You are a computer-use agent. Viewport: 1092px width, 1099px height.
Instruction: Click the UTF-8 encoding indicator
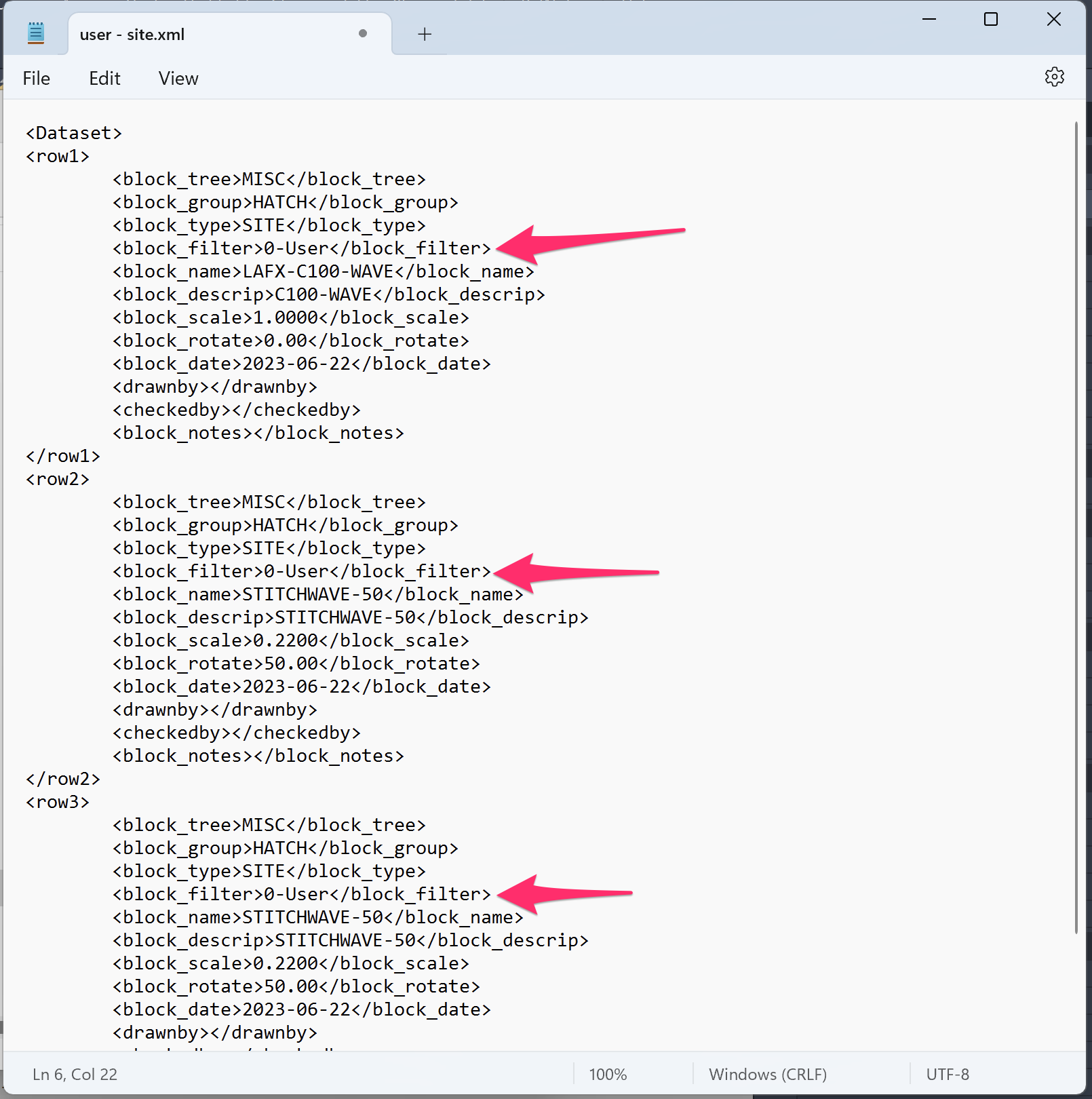[948, 1075]
